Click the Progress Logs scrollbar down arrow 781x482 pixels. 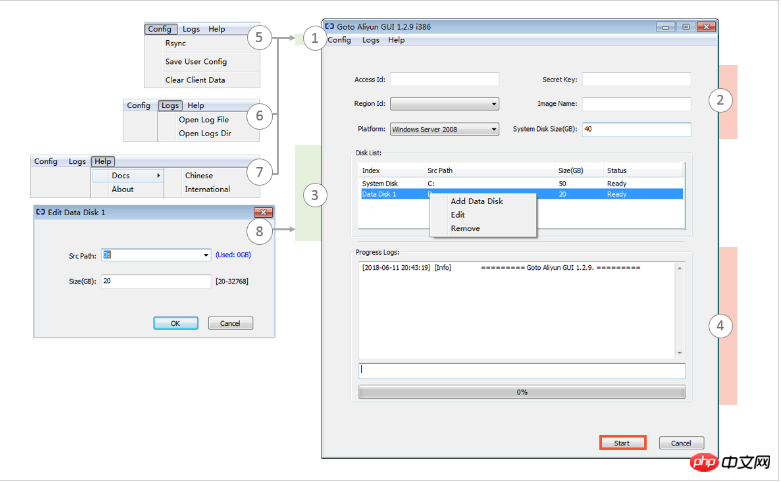click(679, 353)
